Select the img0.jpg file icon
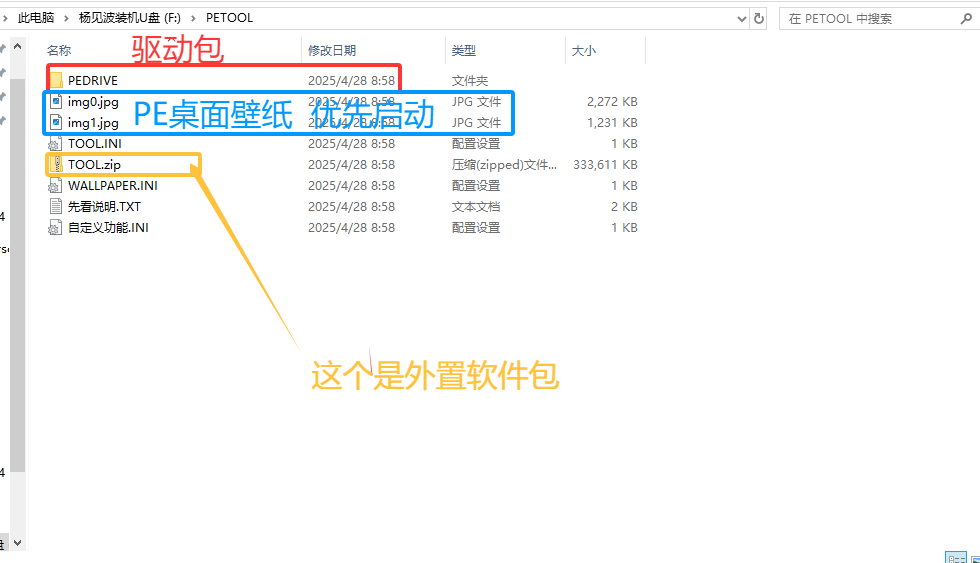The width and height of the screenshot is (980, 563). 57,102
